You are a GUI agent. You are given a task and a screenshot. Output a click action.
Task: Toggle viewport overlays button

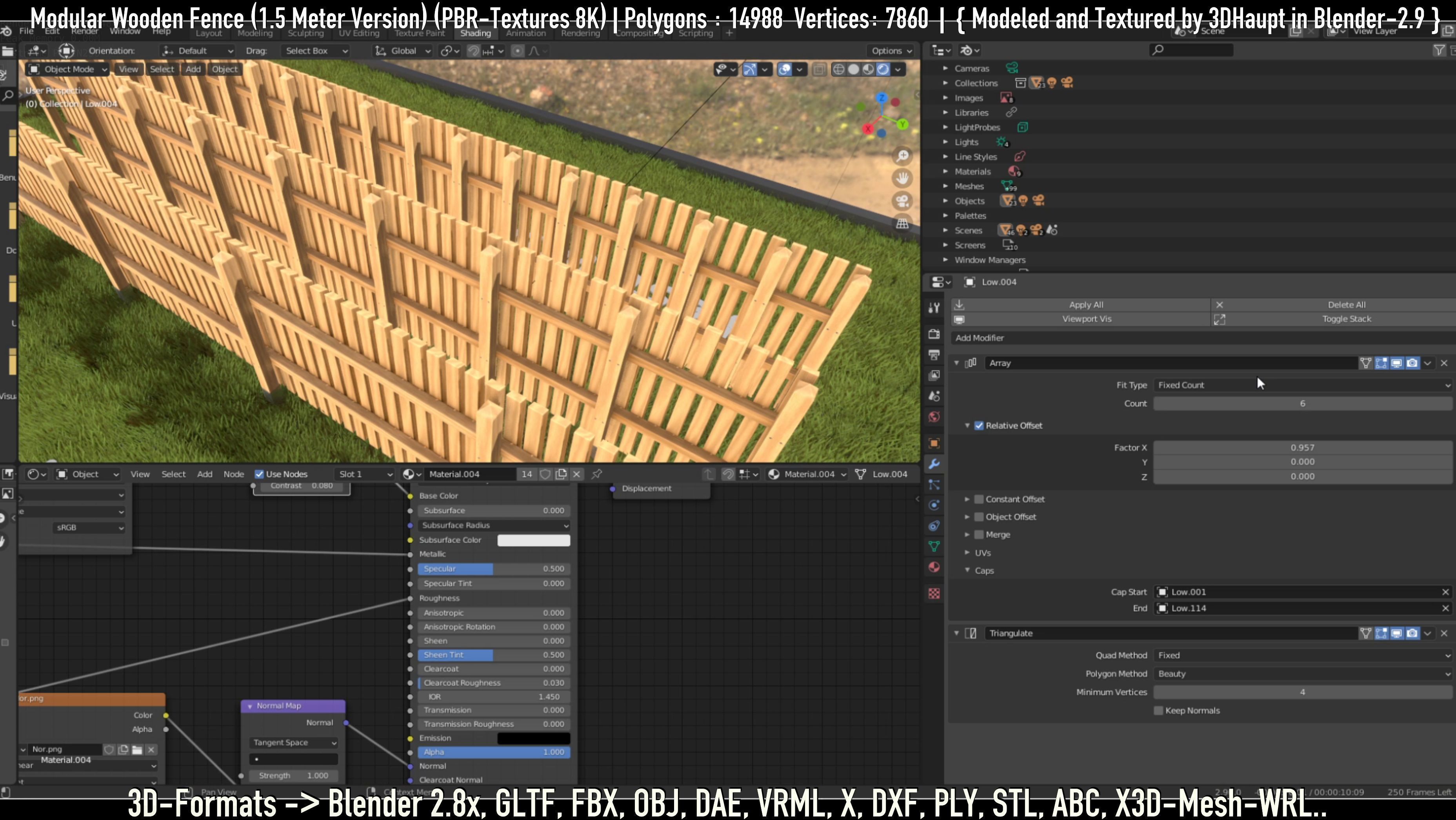[785, 69]
